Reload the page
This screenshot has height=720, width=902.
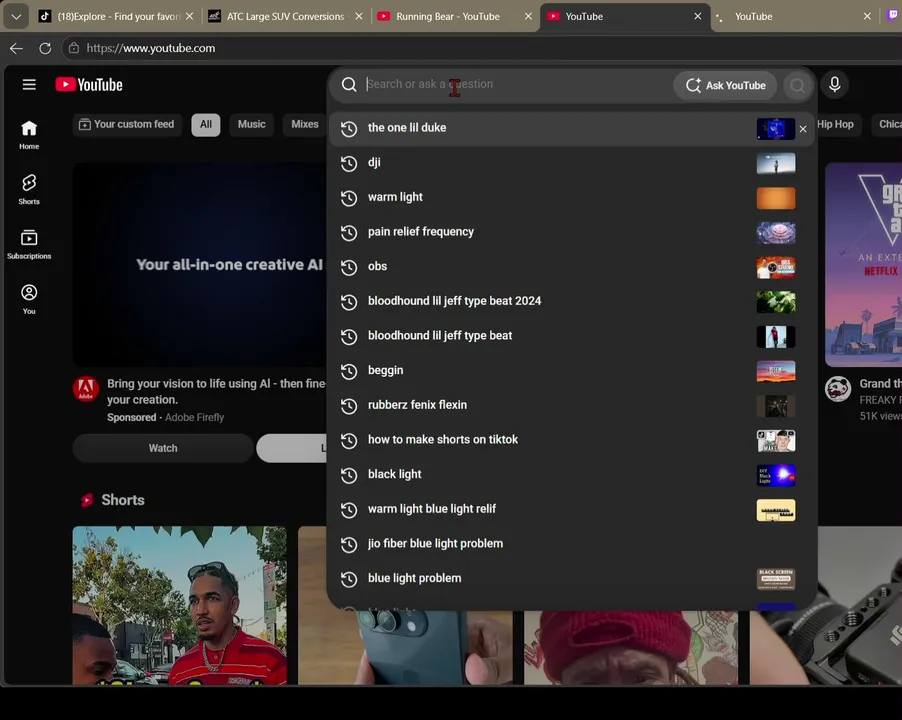point(45,48)
